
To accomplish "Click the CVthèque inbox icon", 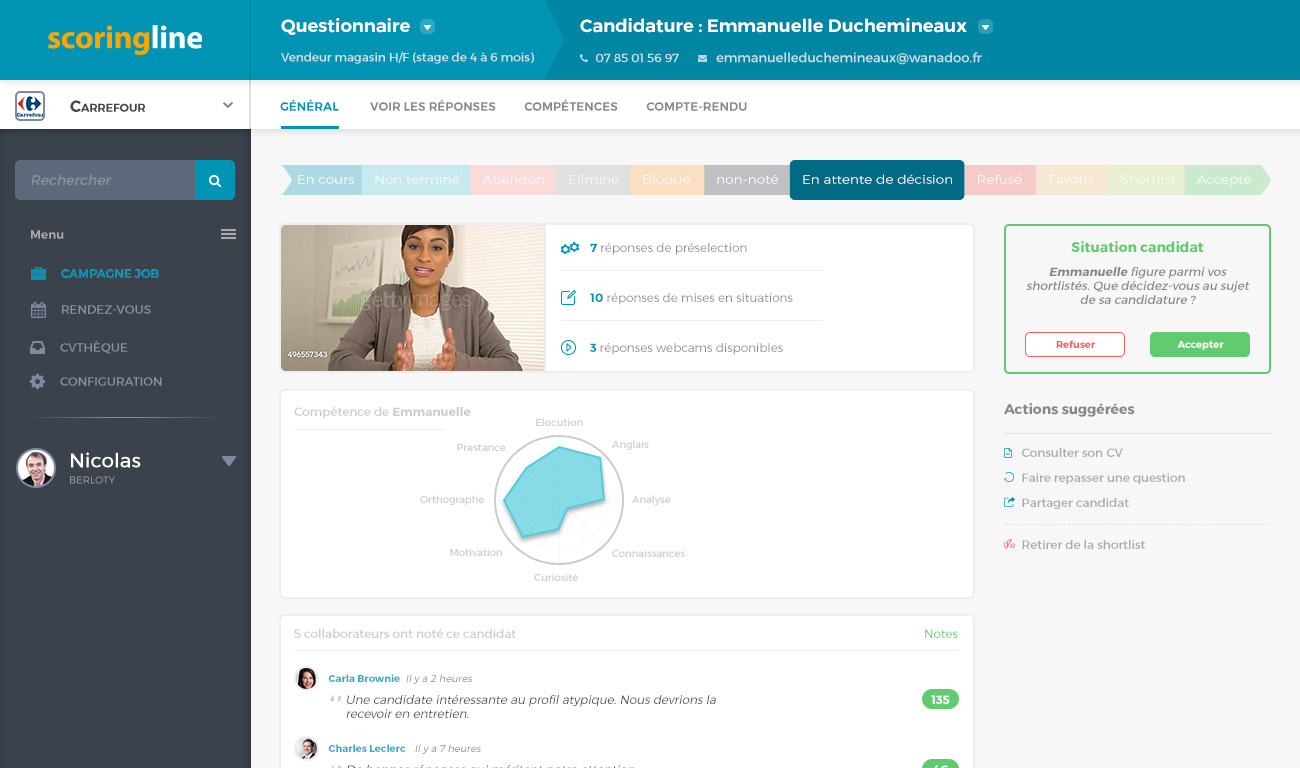I will [x=38, y=347].
